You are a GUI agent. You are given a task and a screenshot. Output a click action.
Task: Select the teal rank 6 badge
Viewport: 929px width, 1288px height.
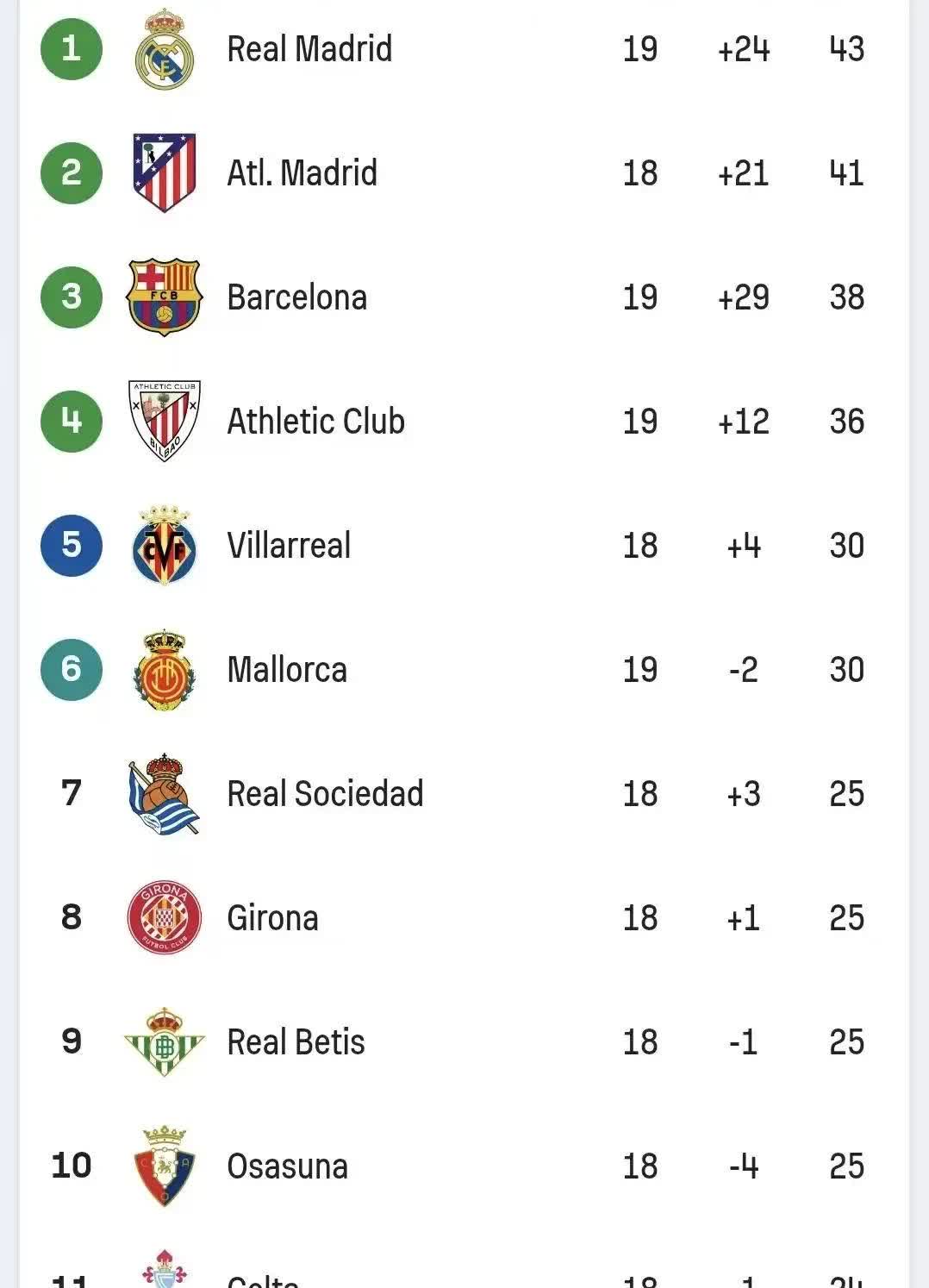(x=72, y=669)
